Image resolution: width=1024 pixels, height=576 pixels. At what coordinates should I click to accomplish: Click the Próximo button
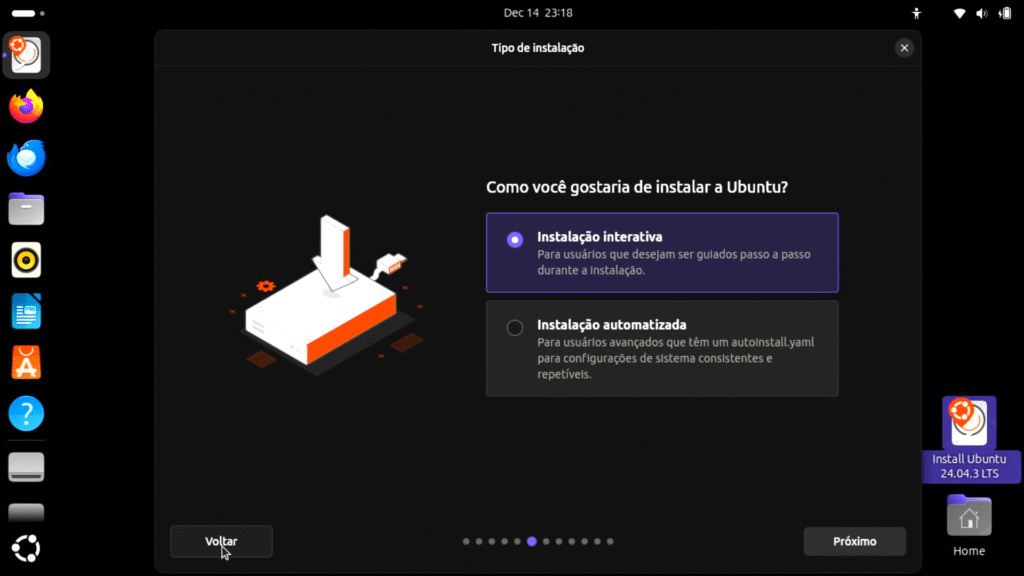coord(854,541)
